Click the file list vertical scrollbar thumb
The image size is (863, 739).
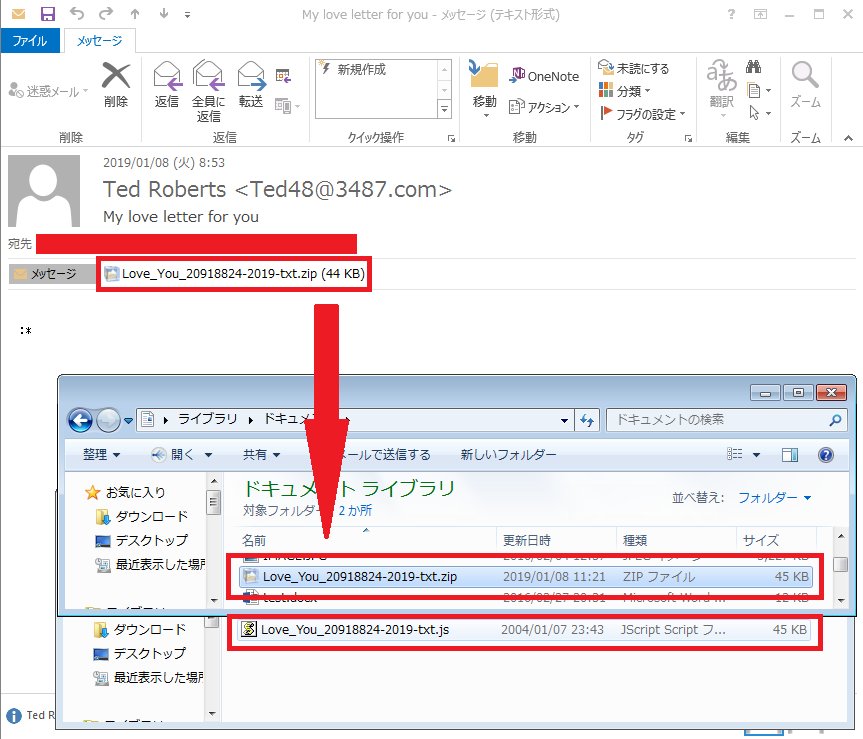tap(840, 565)
